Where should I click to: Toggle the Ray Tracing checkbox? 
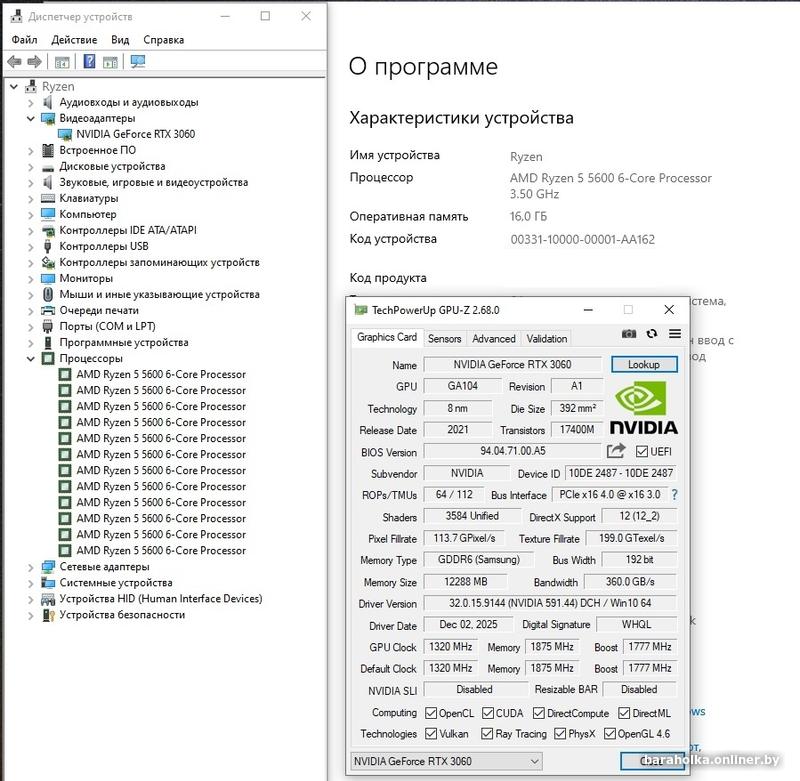[x=487, y=734]
